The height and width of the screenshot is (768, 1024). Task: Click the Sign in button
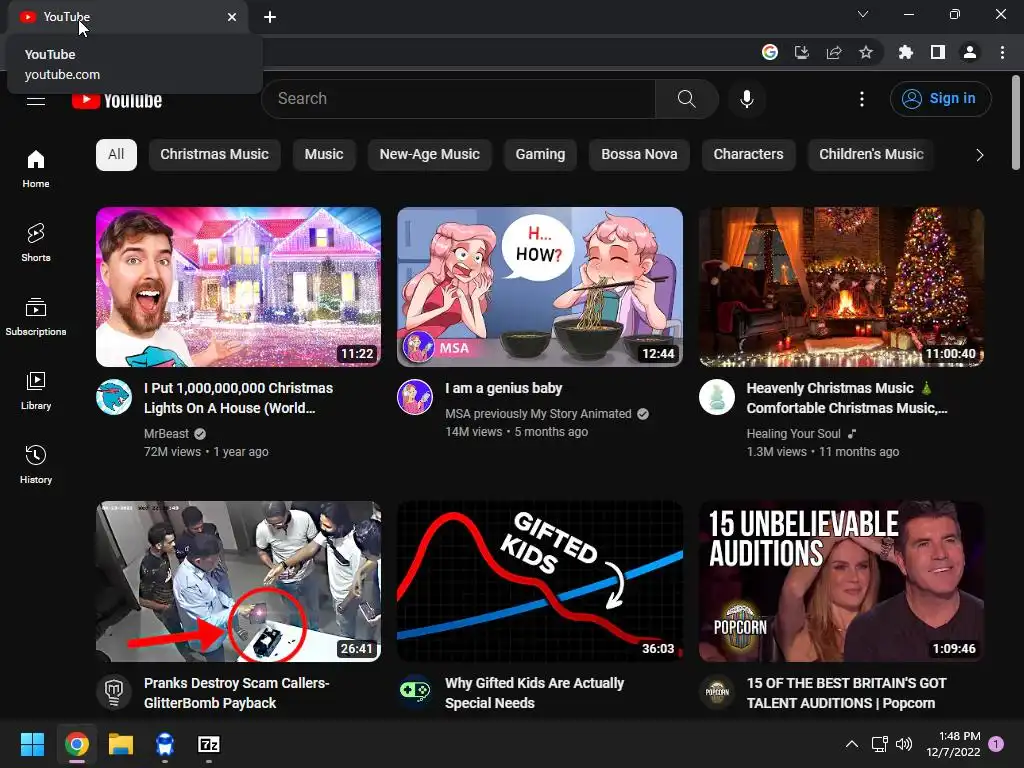[940, 99]
